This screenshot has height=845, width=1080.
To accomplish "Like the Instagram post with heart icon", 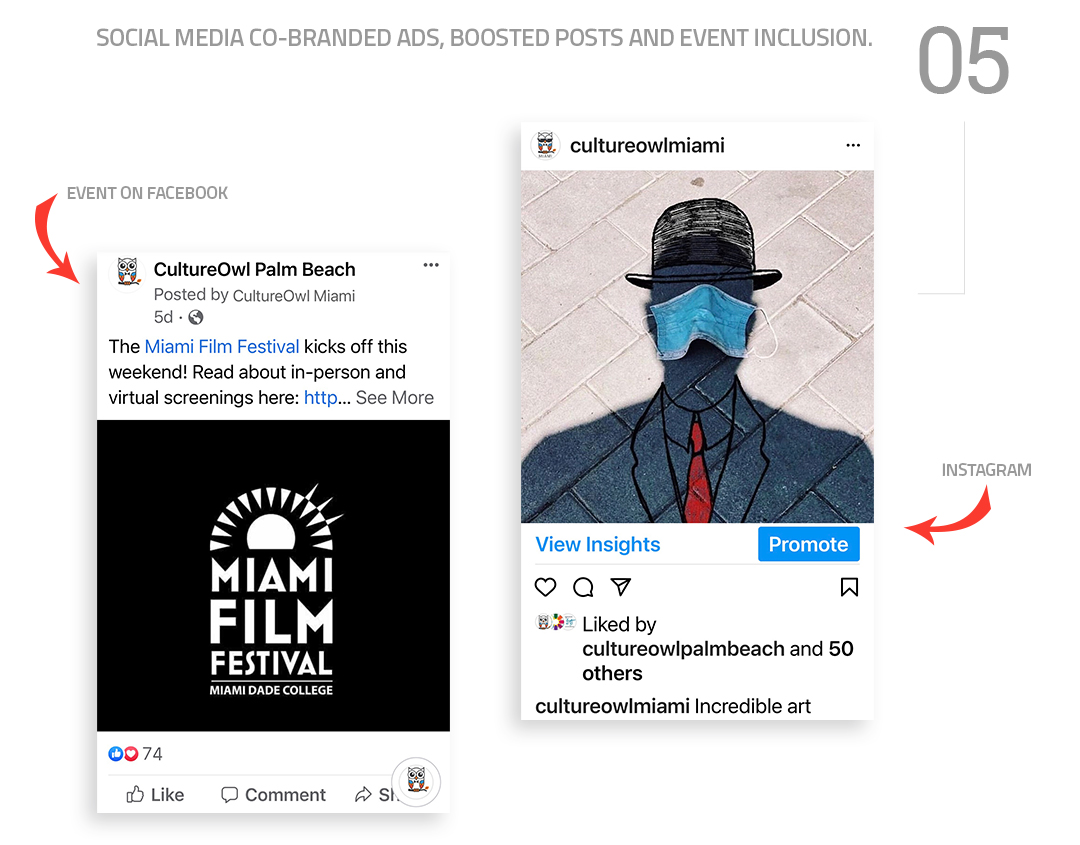I will [546, 587].
